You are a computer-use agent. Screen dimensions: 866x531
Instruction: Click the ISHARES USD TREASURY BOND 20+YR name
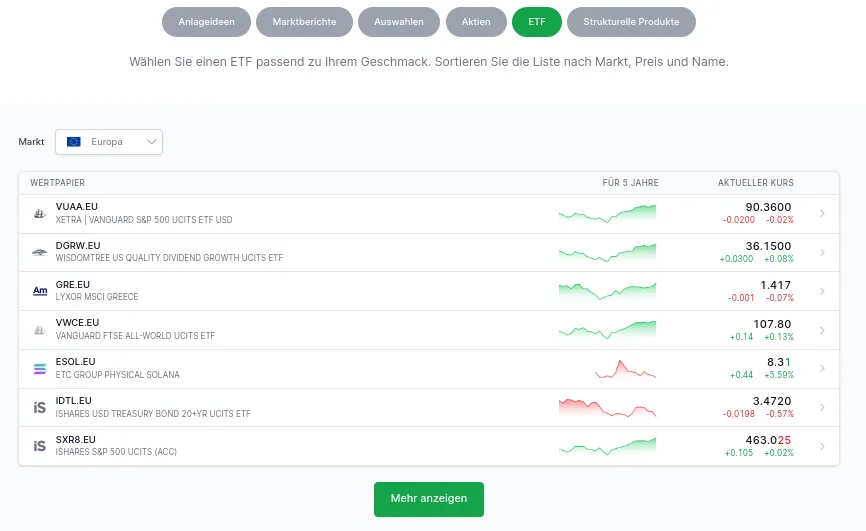153,414
